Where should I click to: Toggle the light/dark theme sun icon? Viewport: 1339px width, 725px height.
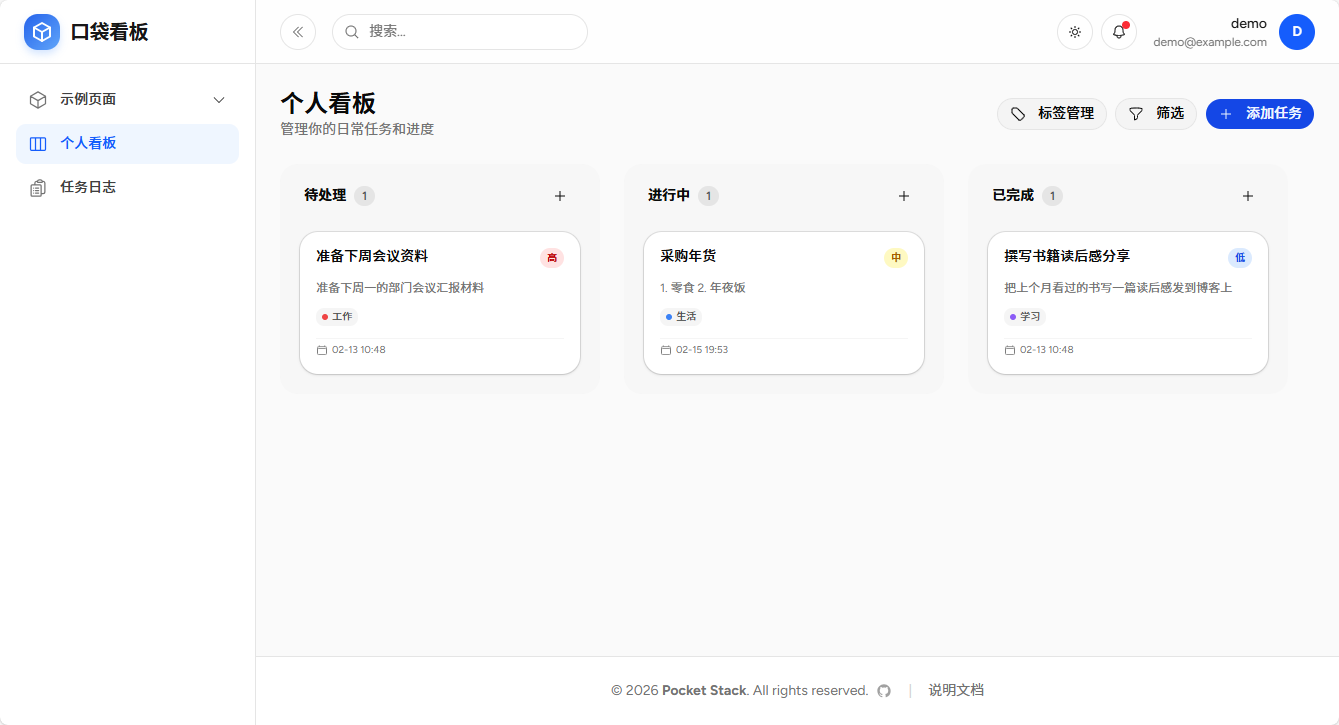point(1075,32)
